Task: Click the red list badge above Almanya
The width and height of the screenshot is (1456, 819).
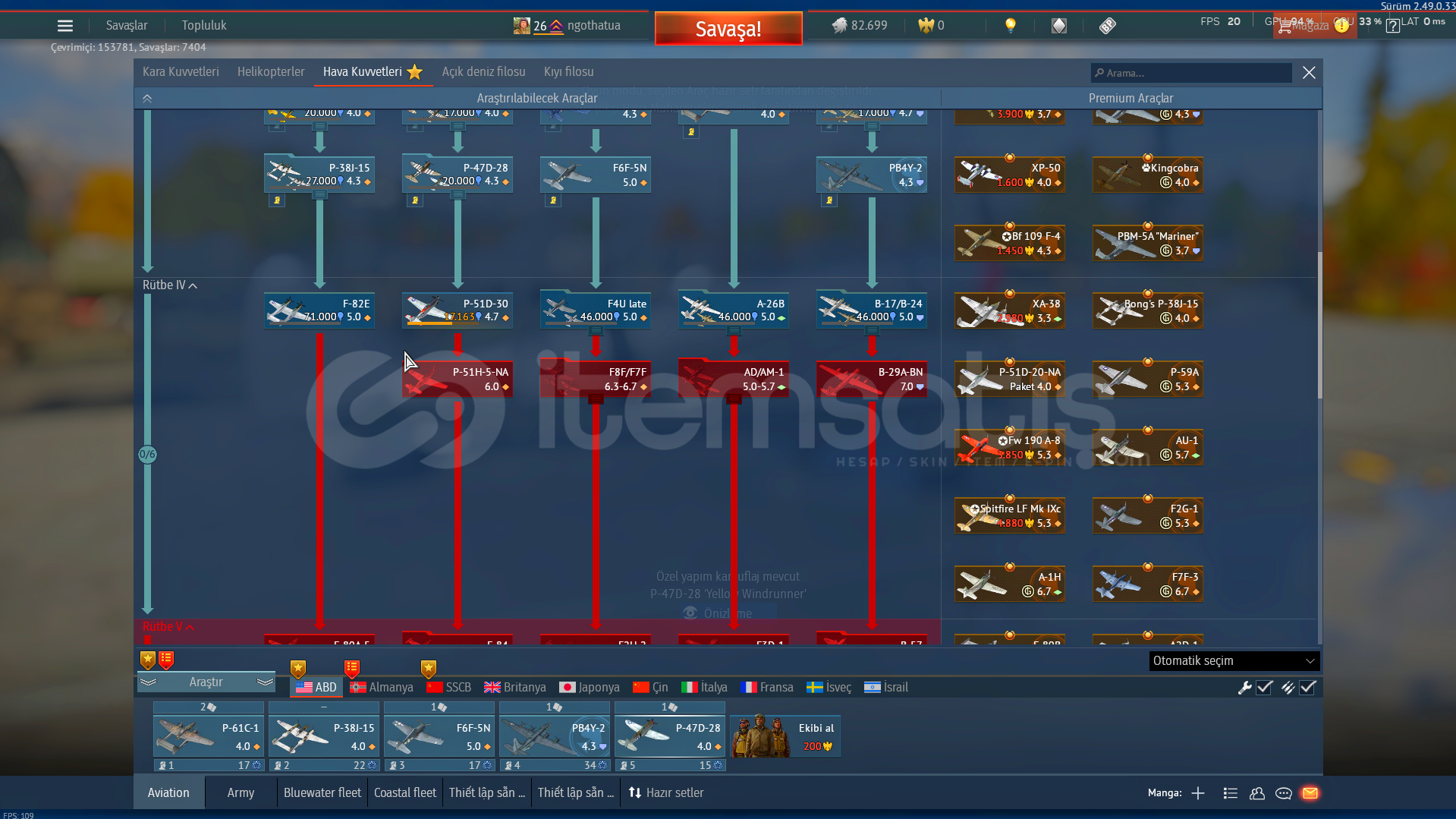Action: pyautogui.click(x=352, y=669)
